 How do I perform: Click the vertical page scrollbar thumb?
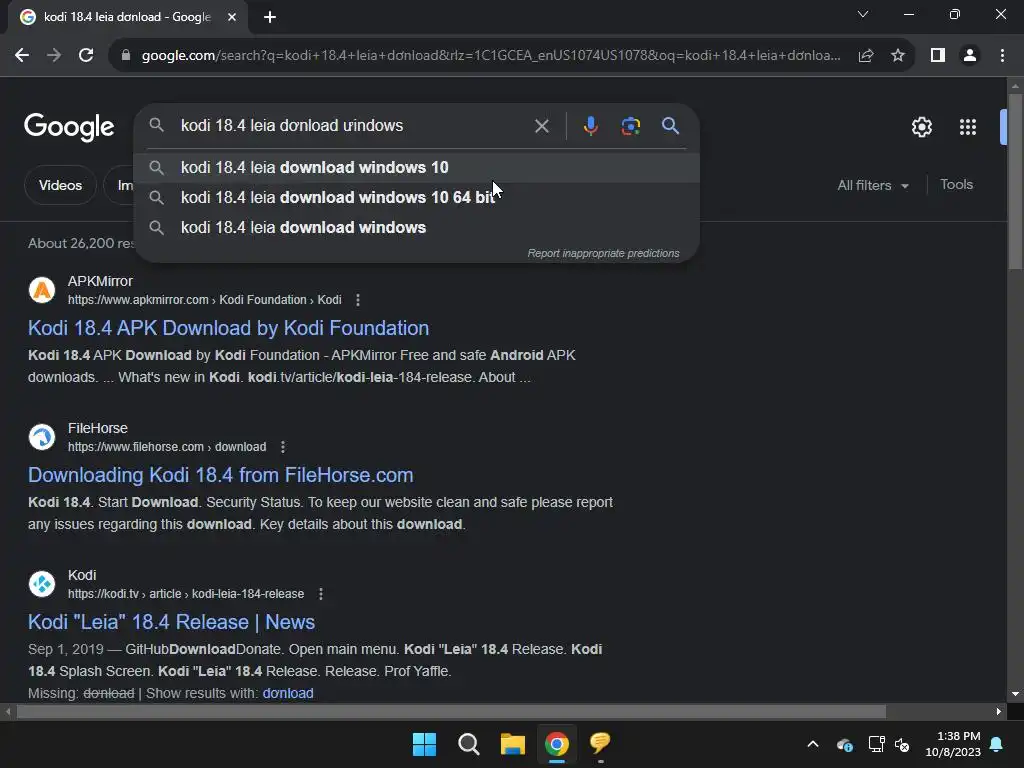click(x=1015, y=181)
